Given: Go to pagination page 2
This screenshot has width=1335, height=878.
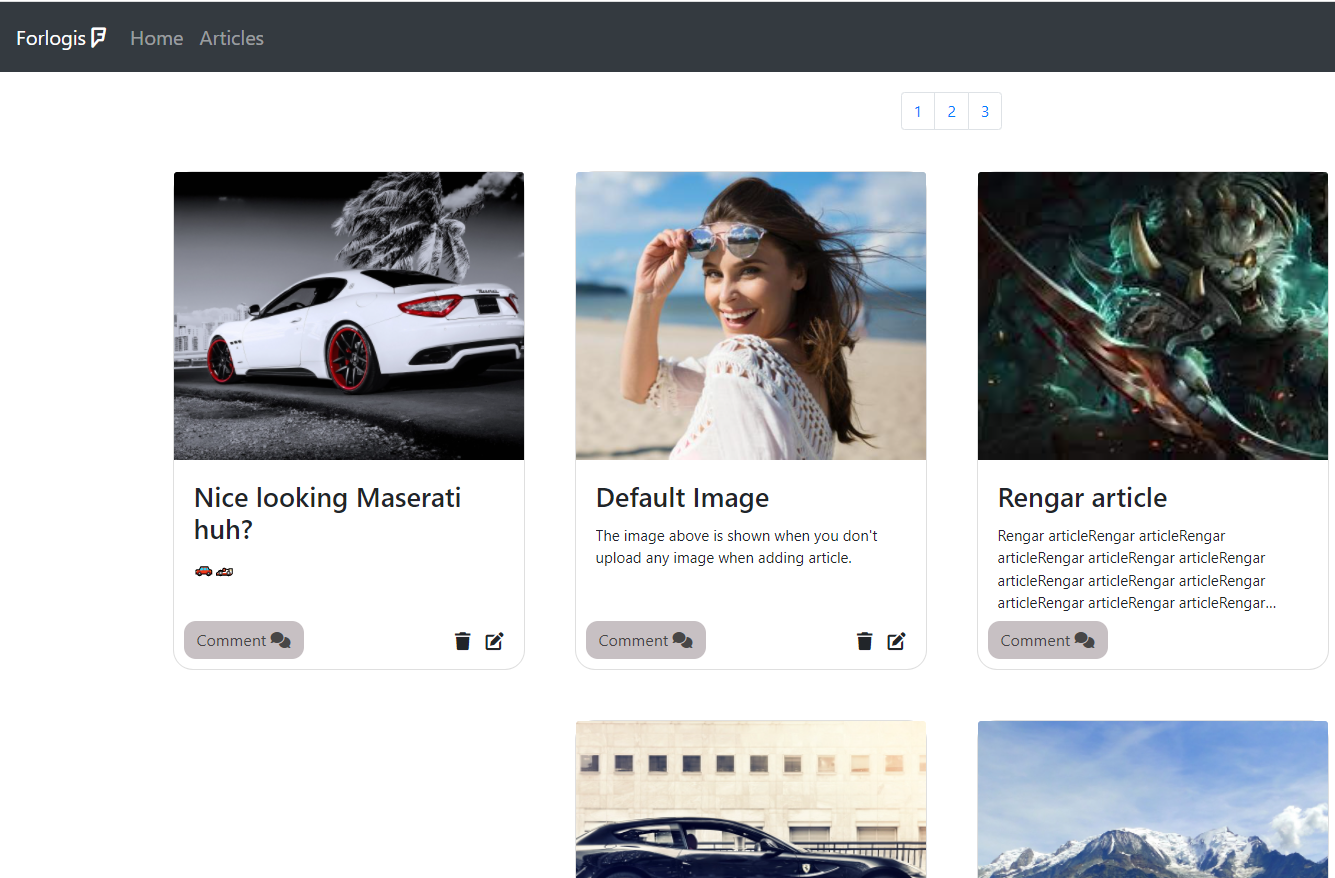Looking at the screenshot, I should coord(952,111).
